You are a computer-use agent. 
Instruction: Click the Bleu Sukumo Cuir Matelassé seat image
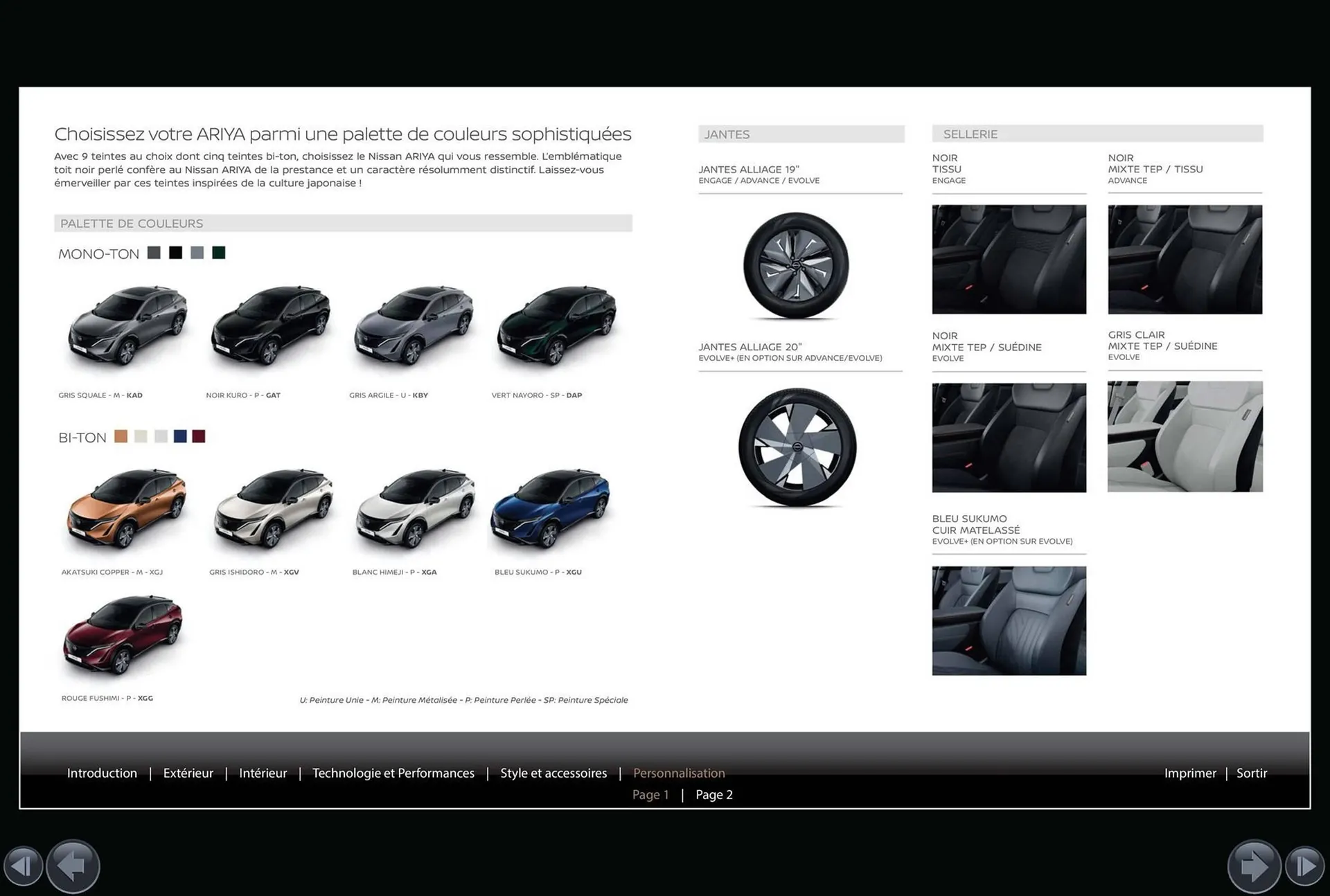point(1009,620)
